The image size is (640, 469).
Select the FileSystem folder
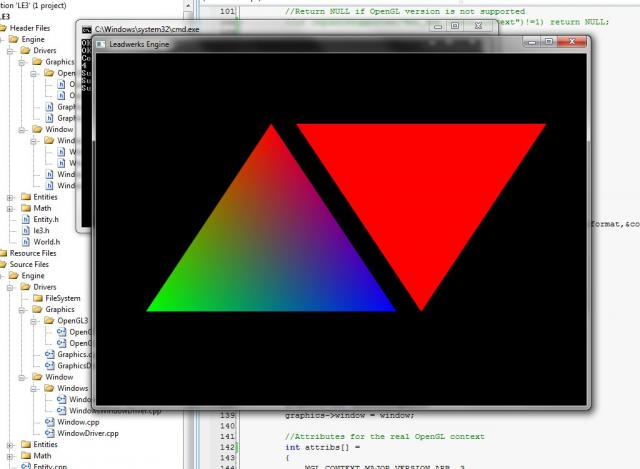pyautogui.click(x=62, y=298)
